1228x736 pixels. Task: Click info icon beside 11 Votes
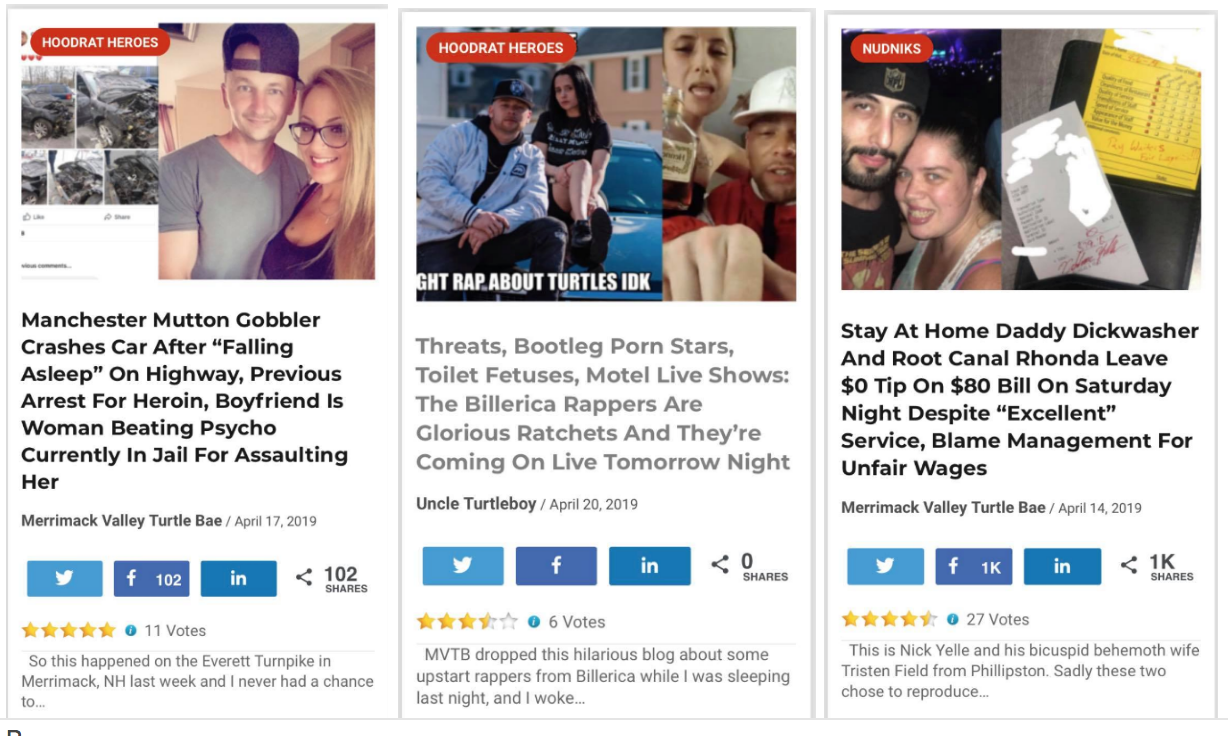point(131,631)
